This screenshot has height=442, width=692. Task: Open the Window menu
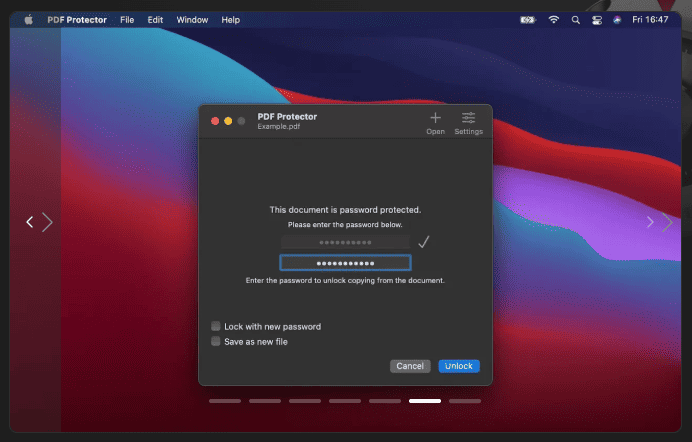pyautogui.click(x=192, y=20)
